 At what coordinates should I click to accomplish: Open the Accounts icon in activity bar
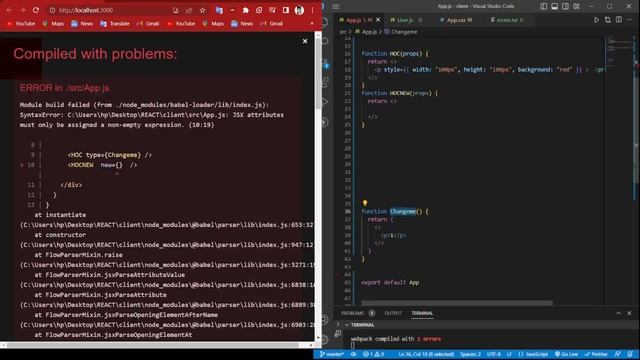[324, 320]
